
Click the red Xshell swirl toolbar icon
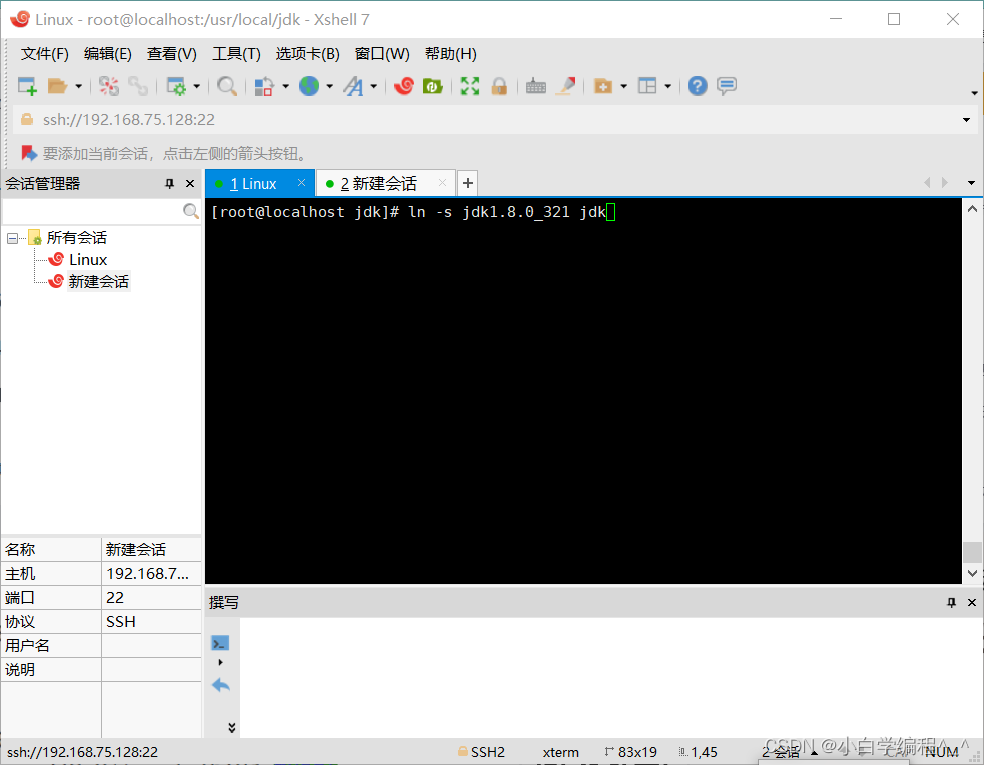[x=404, y=86]
